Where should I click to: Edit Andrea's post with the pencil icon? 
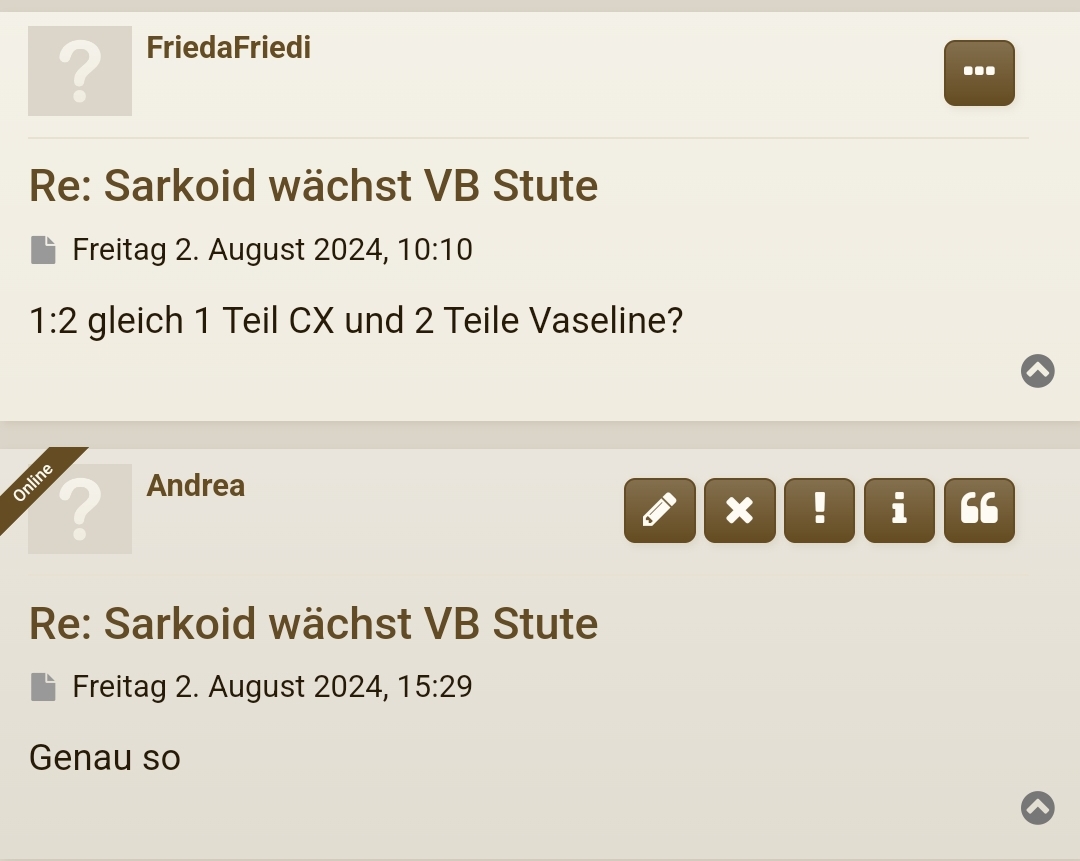pyautogui.click(x=660, y=510)
